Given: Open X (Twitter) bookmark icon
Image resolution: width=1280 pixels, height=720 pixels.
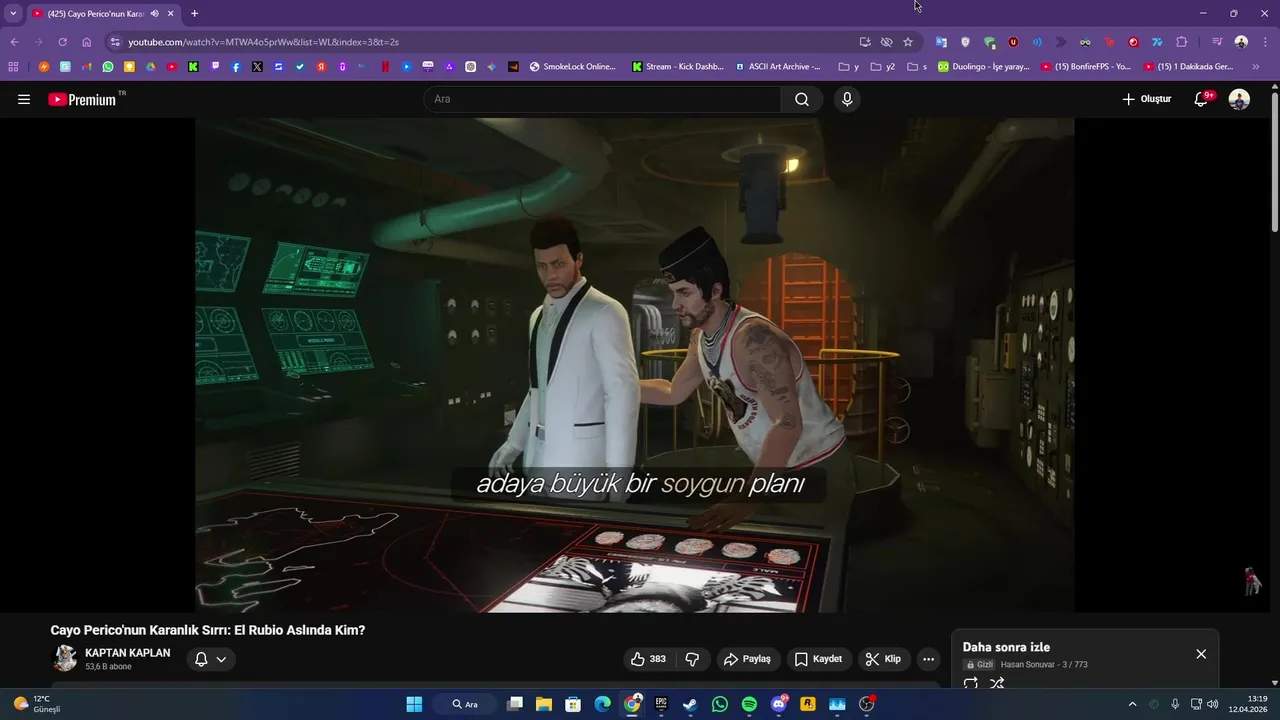Looking at the screenshot, I should pyautogui.click(x=257, y=67).
